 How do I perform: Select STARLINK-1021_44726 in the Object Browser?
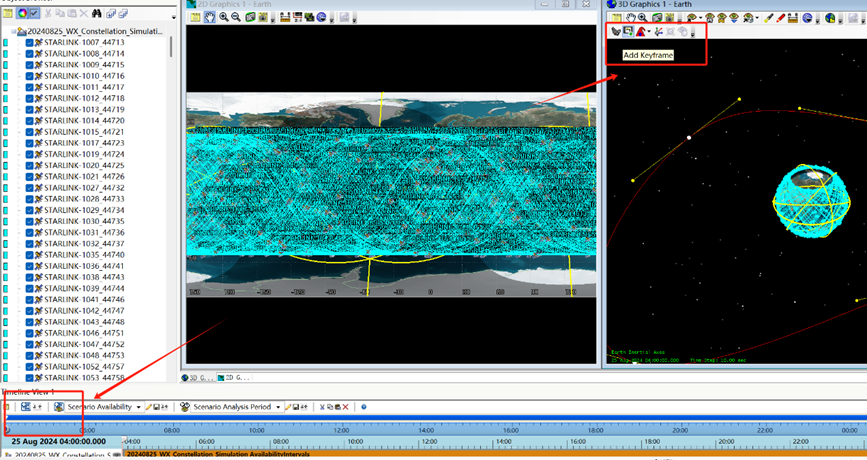(84, 176)
